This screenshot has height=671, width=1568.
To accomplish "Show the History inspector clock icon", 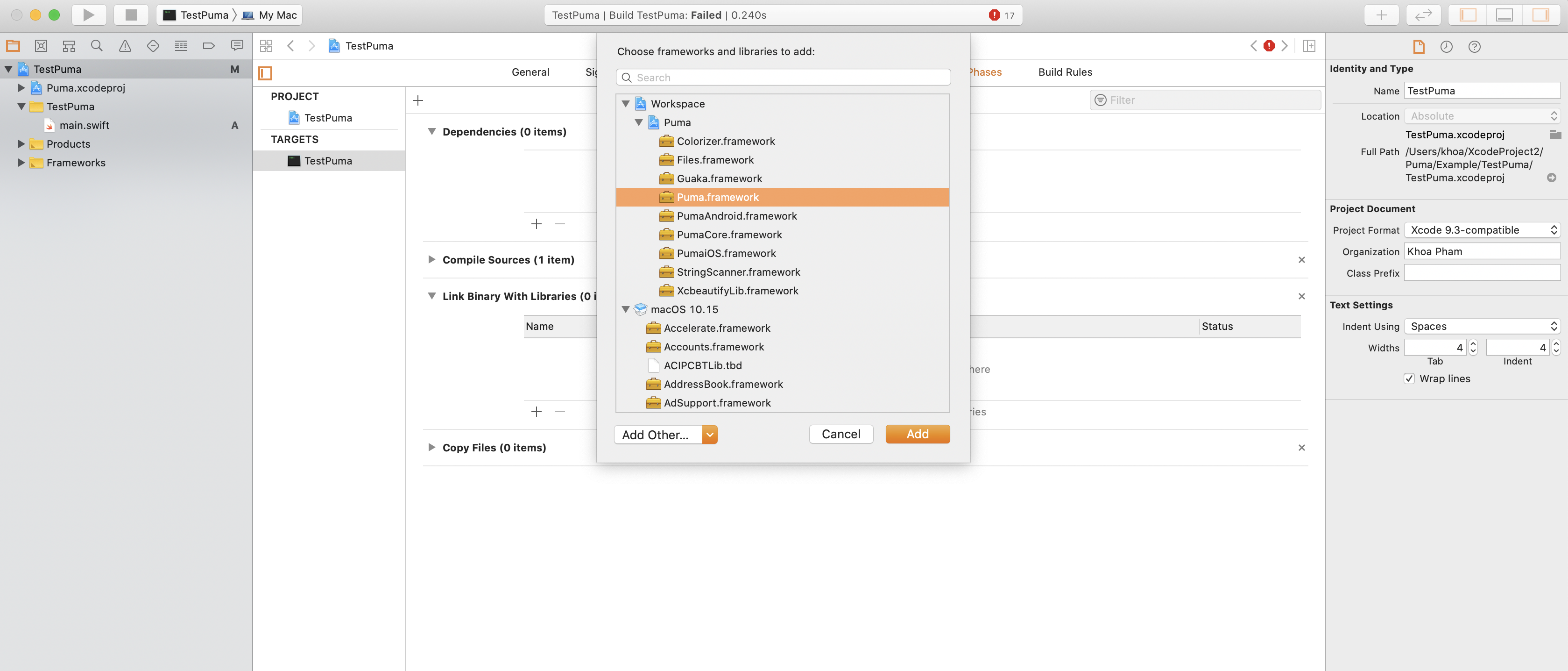I will (x=1446, y=46).
